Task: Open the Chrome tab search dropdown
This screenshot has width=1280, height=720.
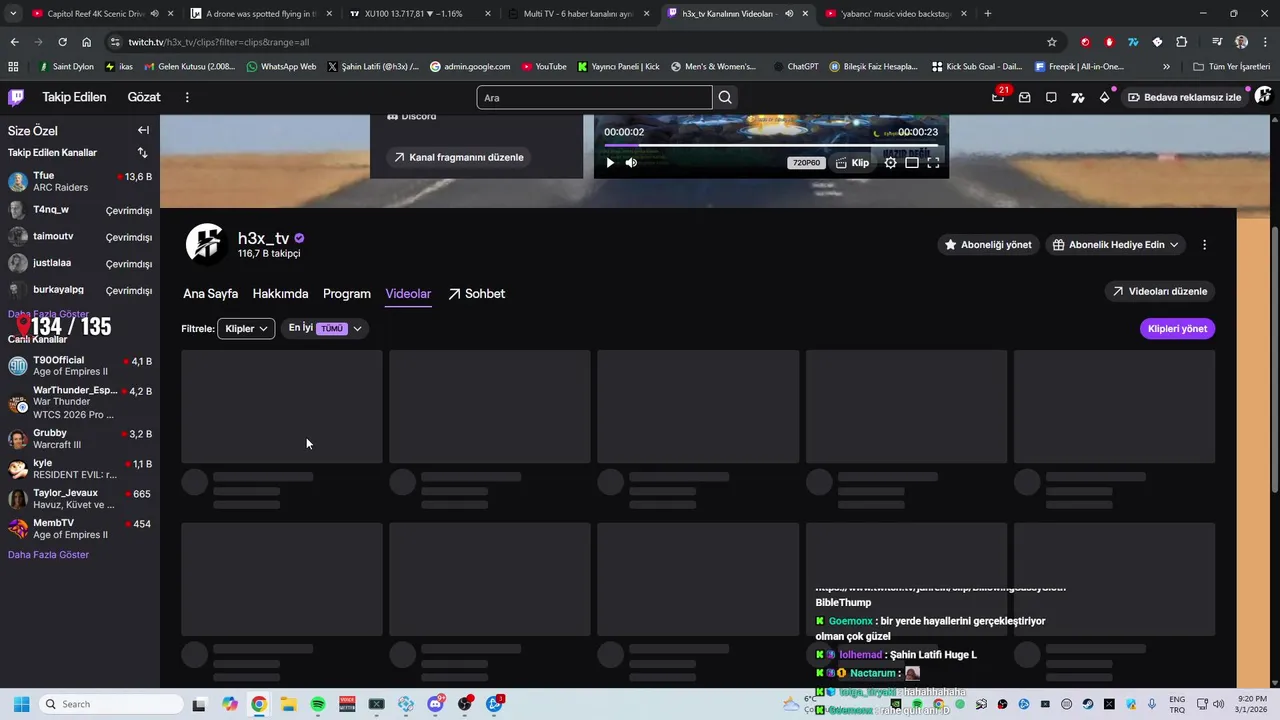Action: click(13, 14)
